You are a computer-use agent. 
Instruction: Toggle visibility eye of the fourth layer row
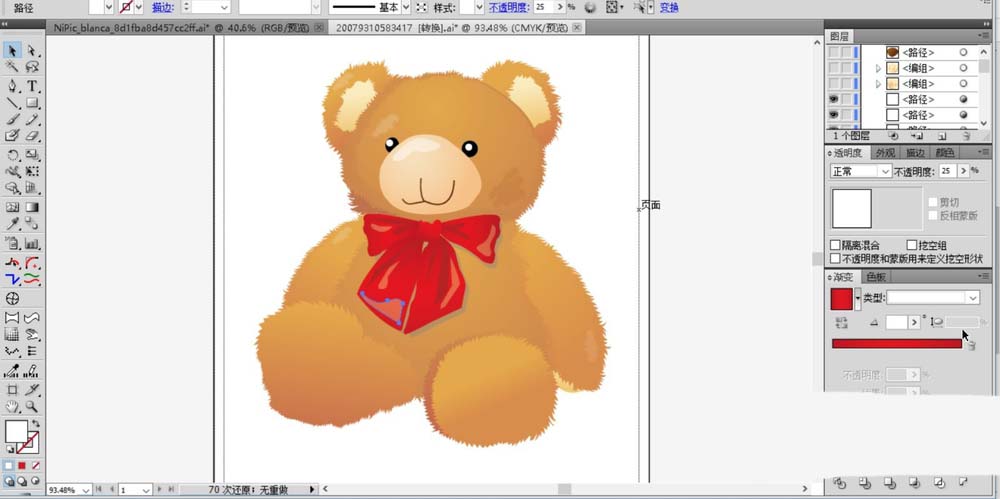pyautogui.click(x=833, y=100)
